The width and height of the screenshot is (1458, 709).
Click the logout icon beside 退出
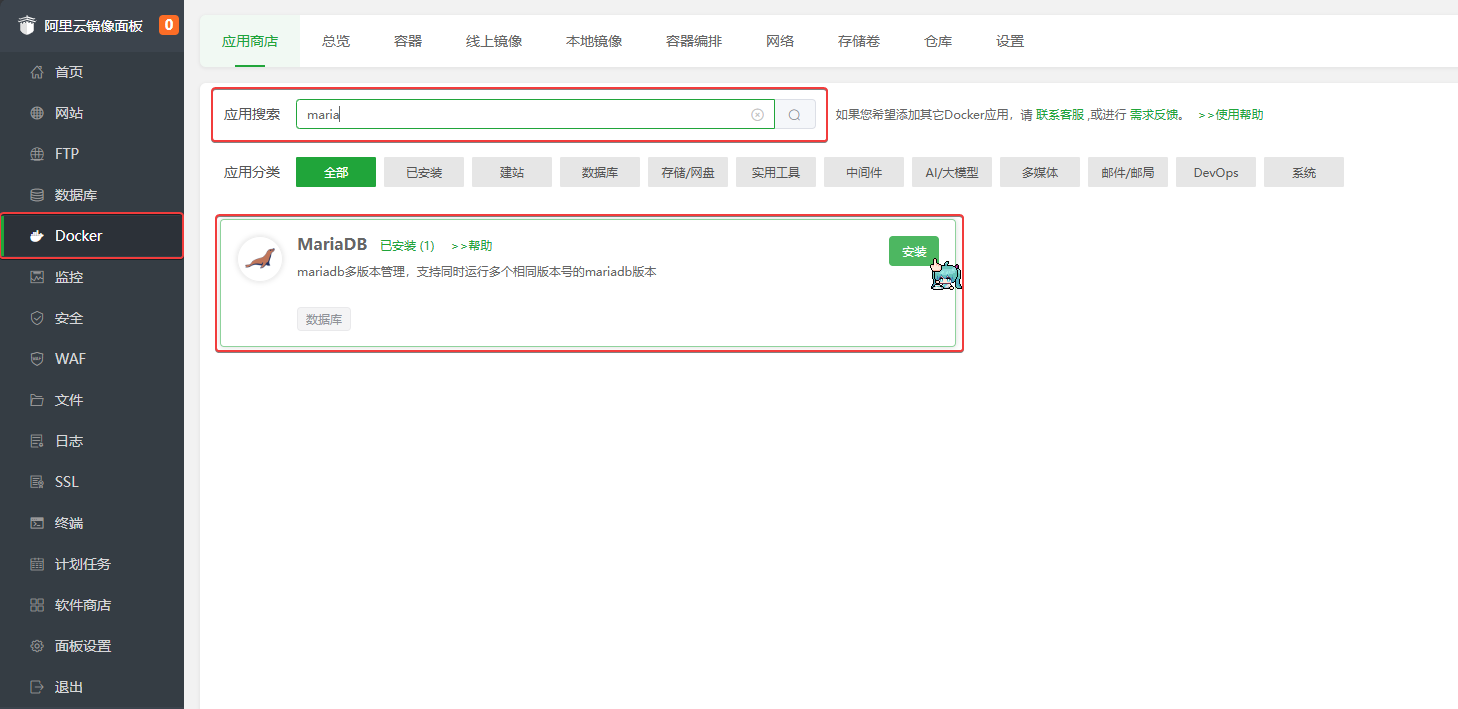[x=37, y=687]
